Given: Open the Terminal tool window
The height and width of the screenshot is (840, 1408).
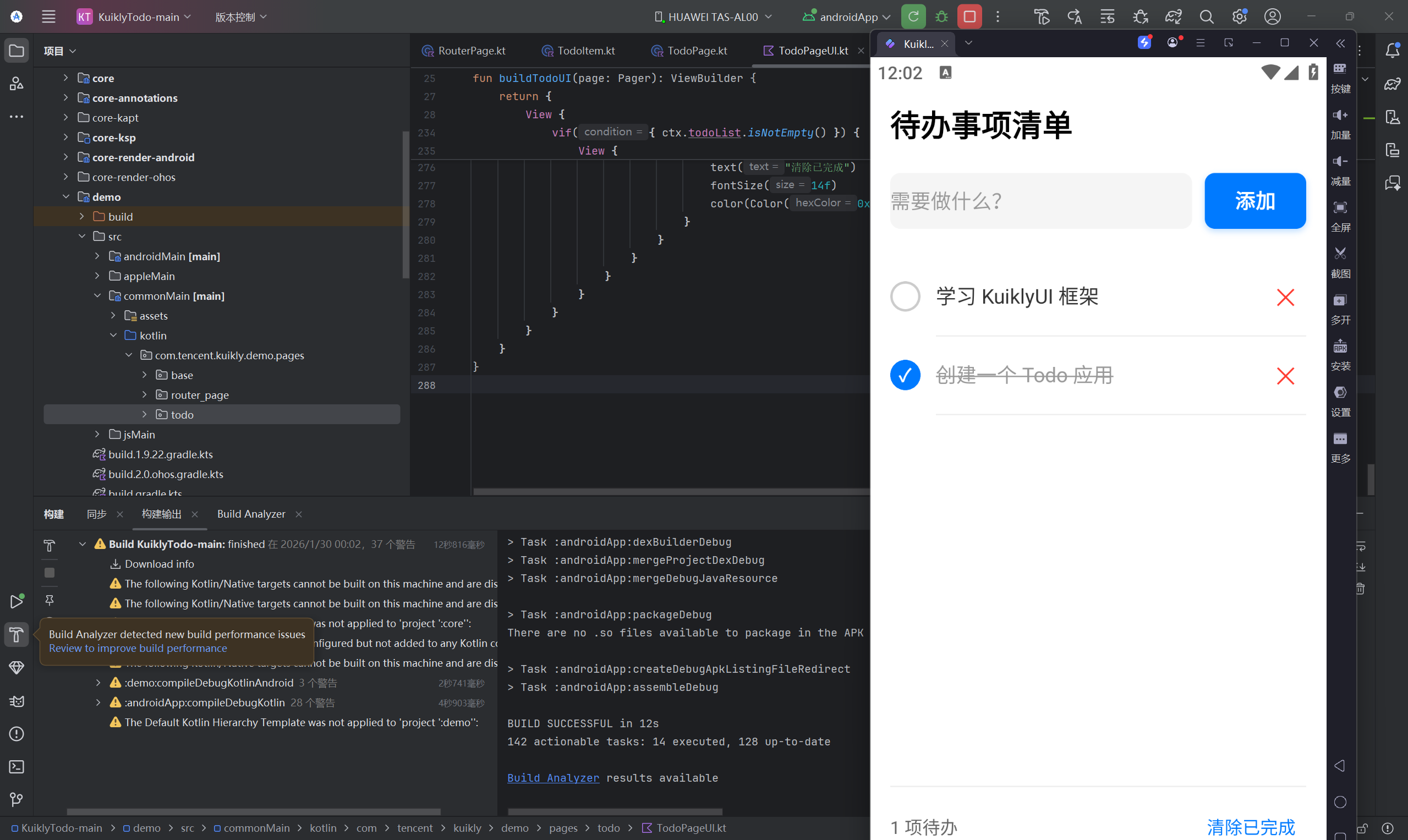Looking at the screenshot, I should pyautogui.click(x=17, y=766).
